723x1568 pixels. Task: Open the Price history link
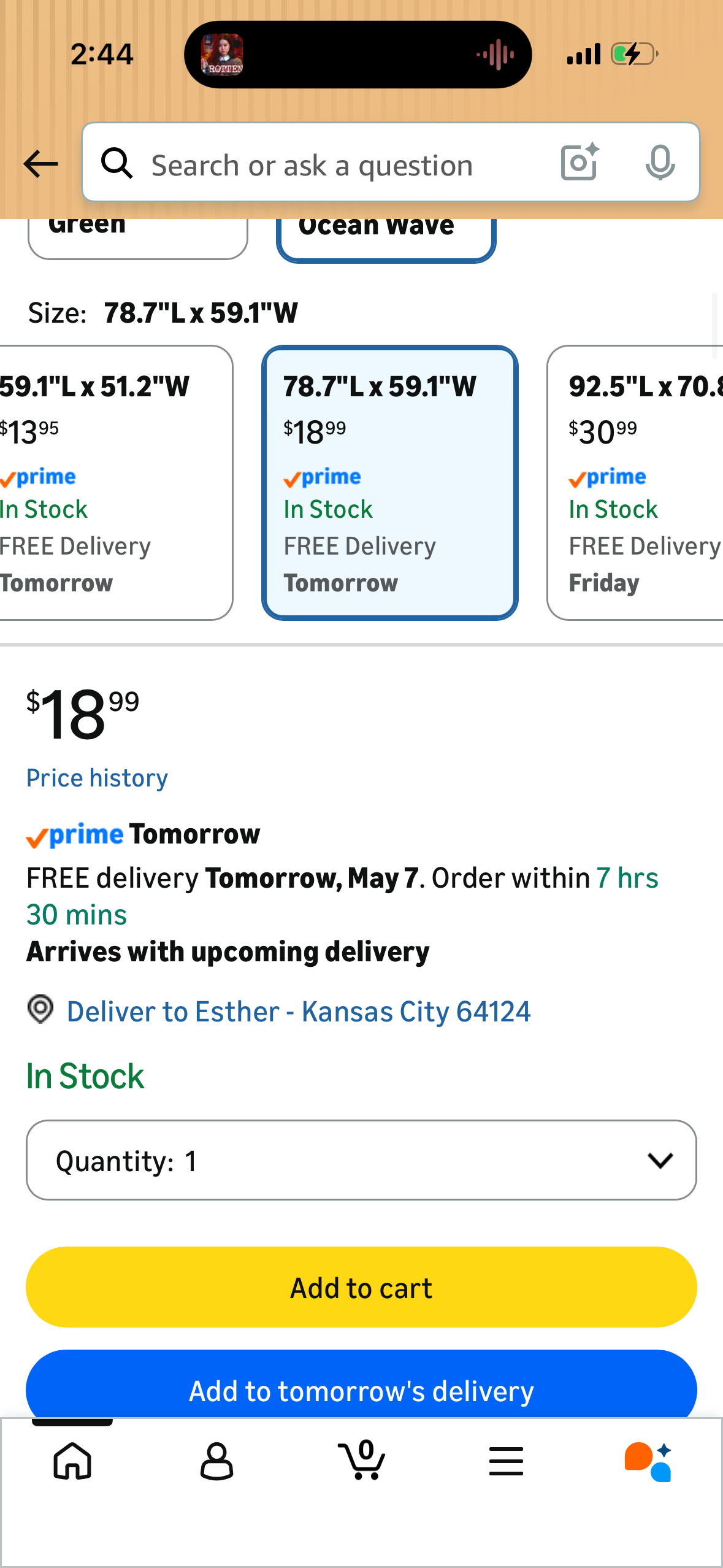coord(97,778)
